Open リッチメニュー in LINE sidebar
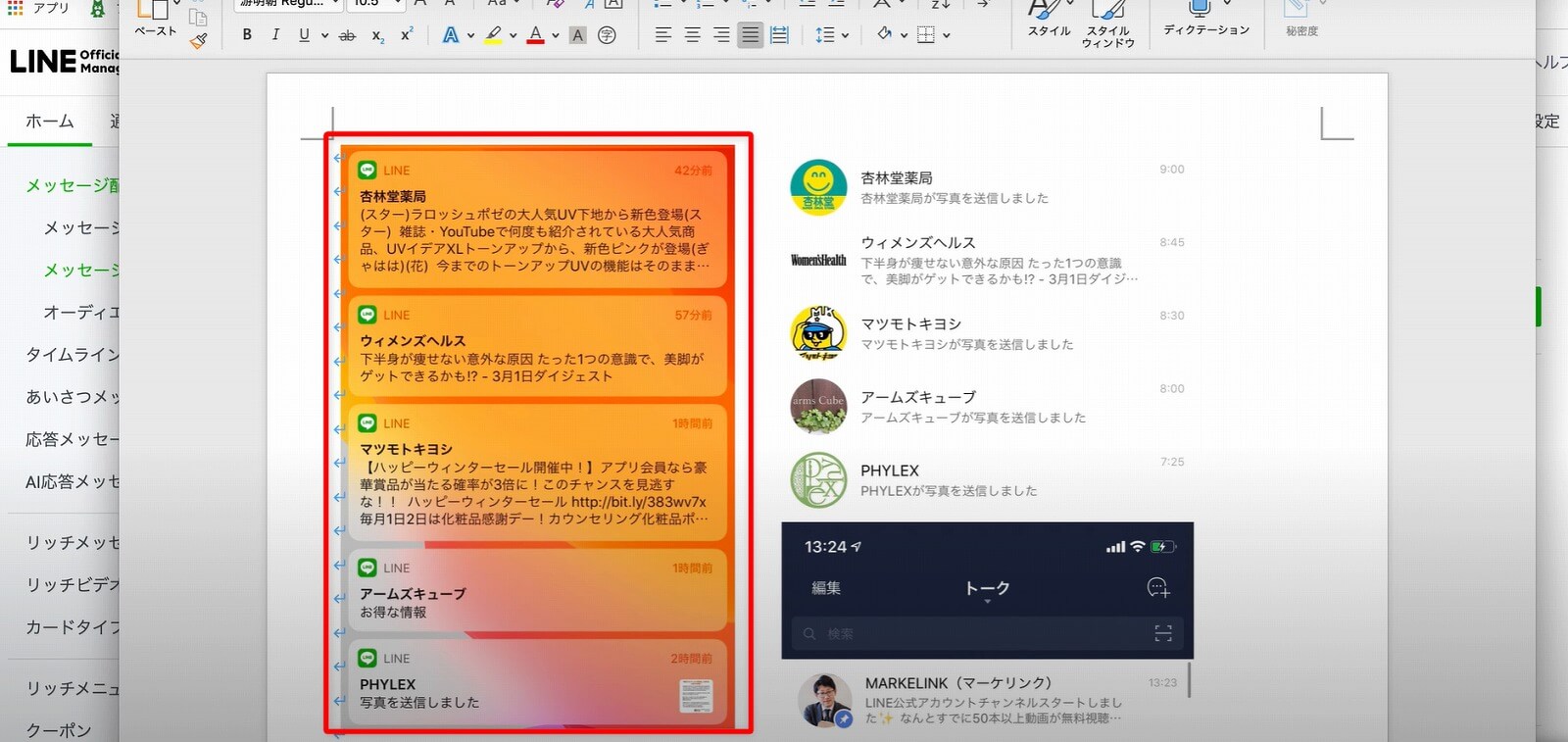Image resolution: width=1568 pixels, height=742 pixels. 73,688
